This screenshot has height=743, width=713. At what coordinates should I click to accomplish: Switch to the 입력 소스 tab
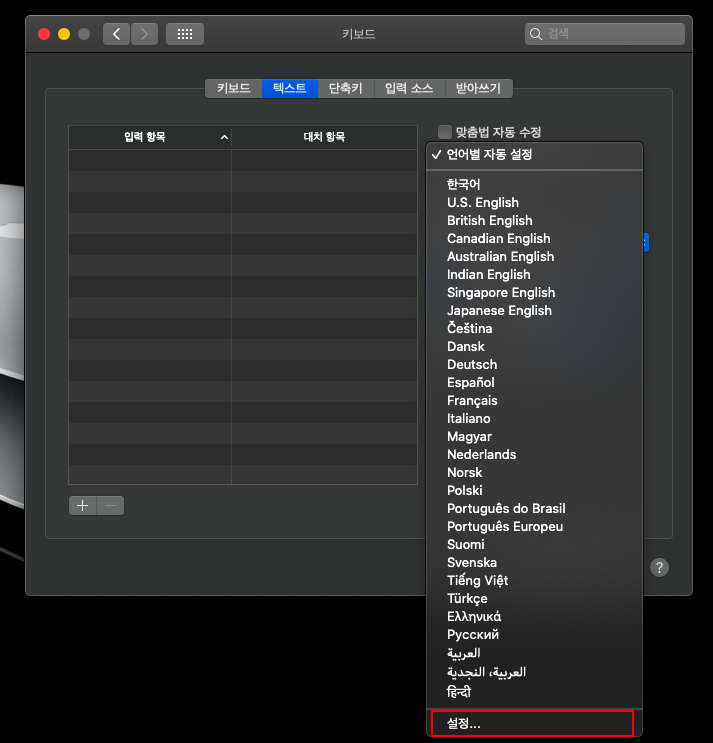409,88
